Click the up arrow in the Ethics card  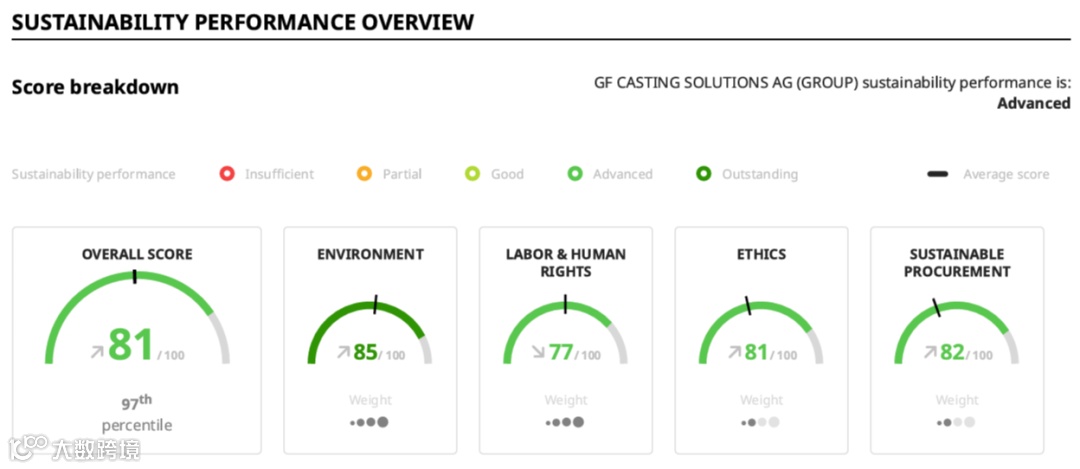(734, 353)
